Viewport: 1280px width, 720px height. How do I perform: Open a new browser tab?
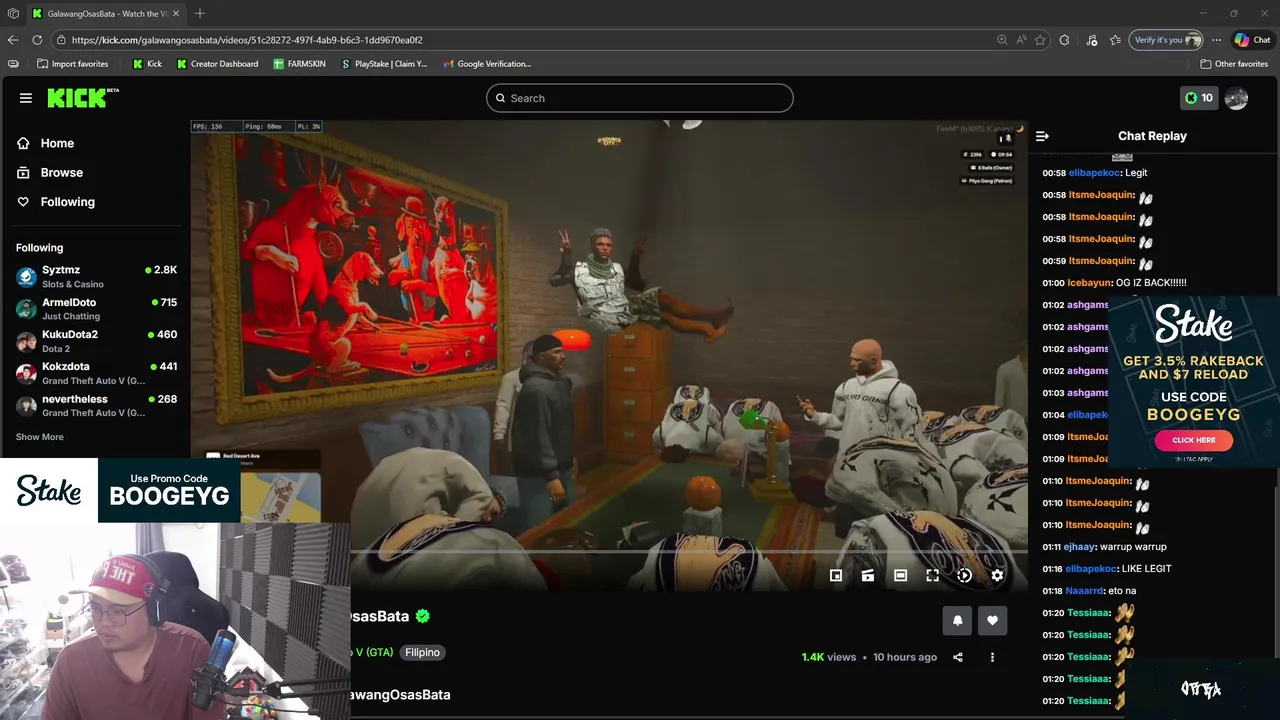coord(200,13)
